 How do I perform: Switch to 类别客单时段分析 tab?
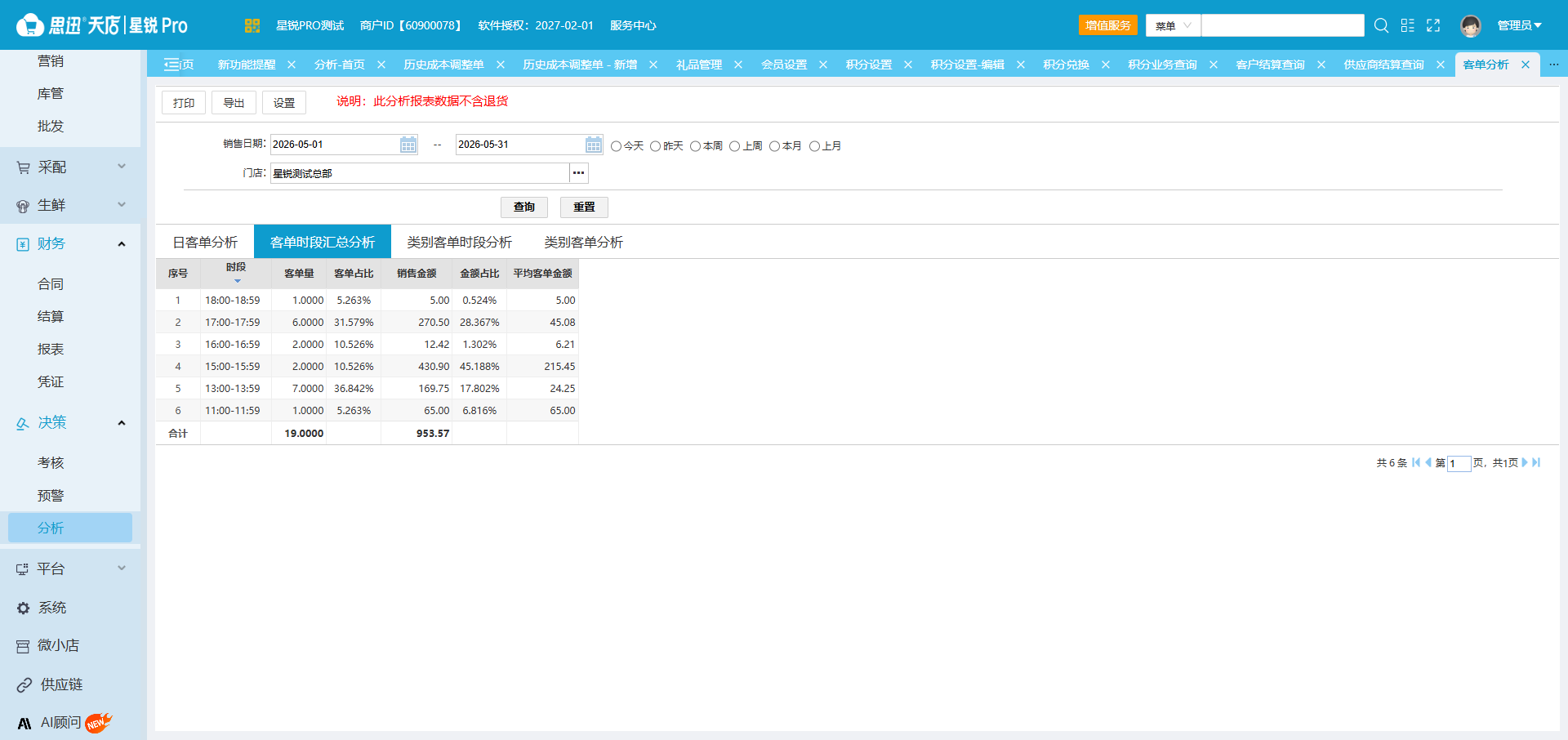pyautogui.click(x=460, y=242)
